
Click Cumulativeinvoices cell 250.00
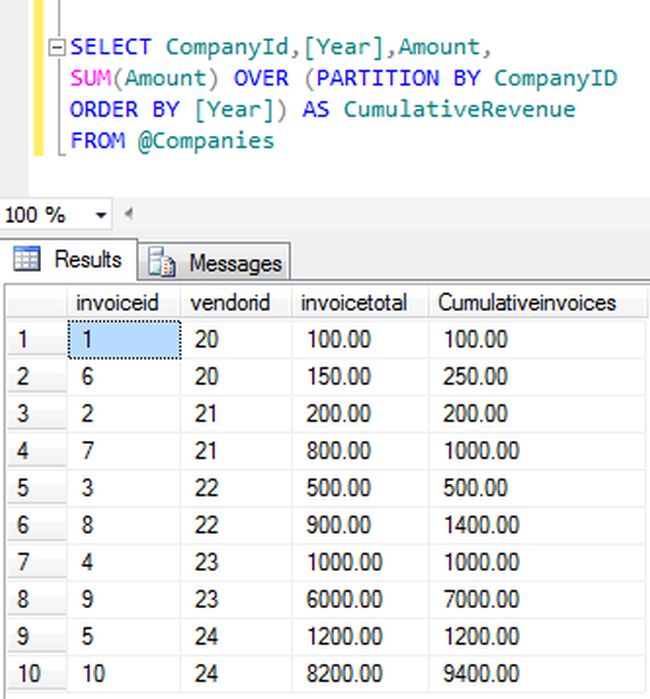(537, 377)
